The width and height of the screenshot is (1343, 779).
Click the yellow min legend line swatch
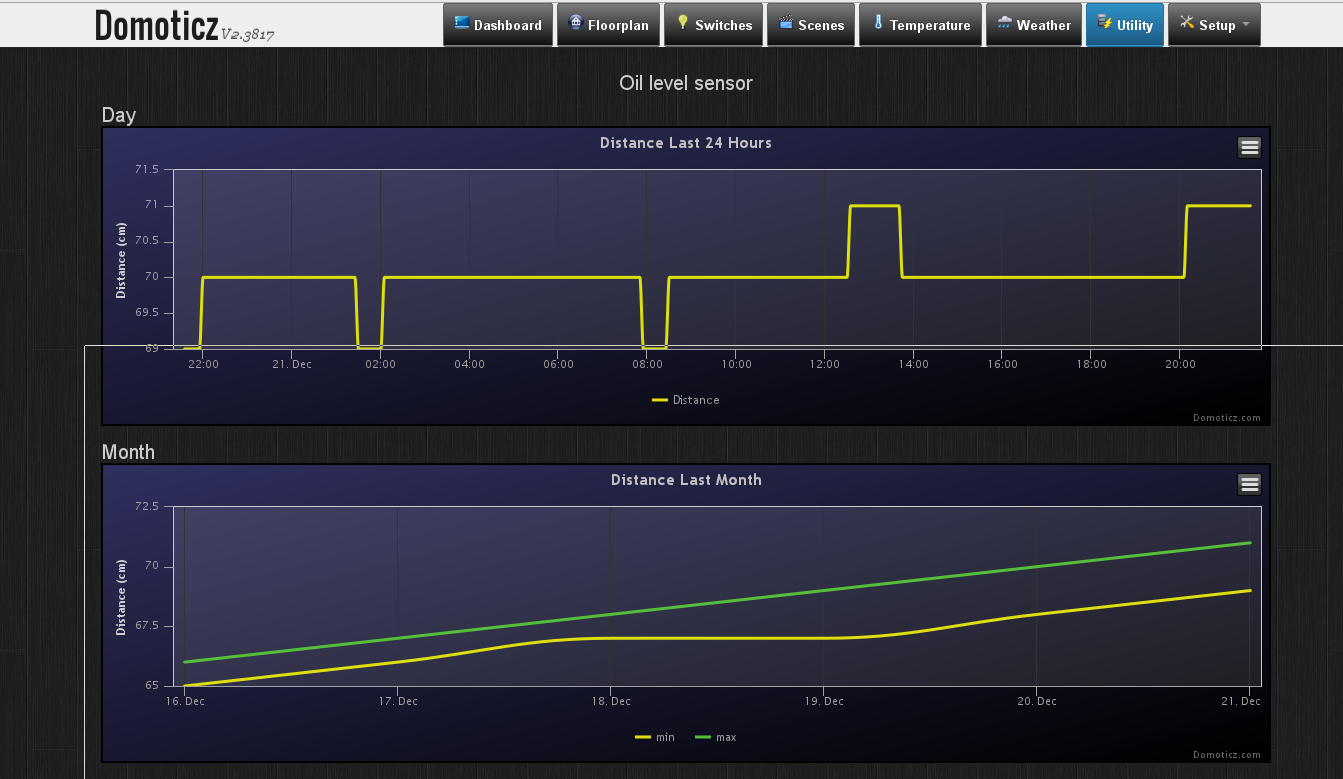[642, 737]
